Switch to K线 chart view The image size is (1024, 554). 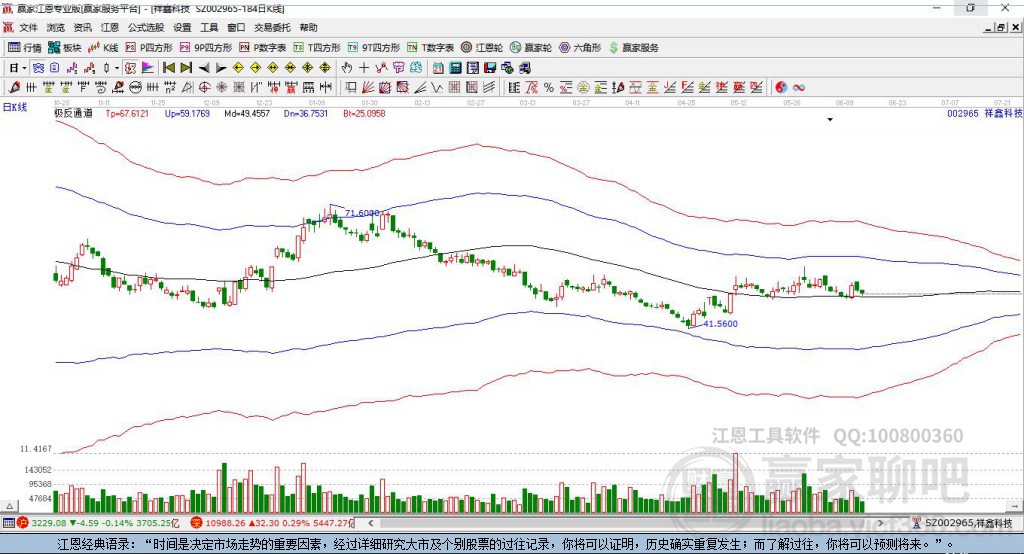[103, 48]
